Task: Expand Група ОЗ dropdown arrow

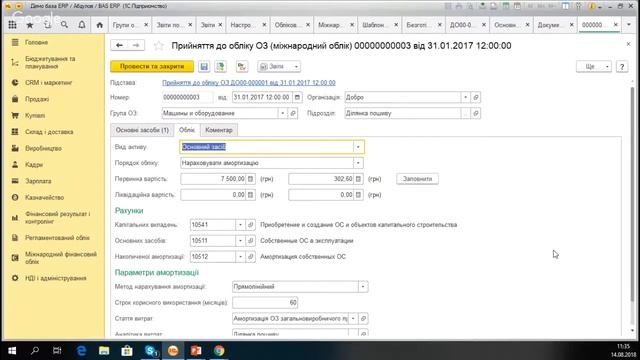Action: coord(282,113)
